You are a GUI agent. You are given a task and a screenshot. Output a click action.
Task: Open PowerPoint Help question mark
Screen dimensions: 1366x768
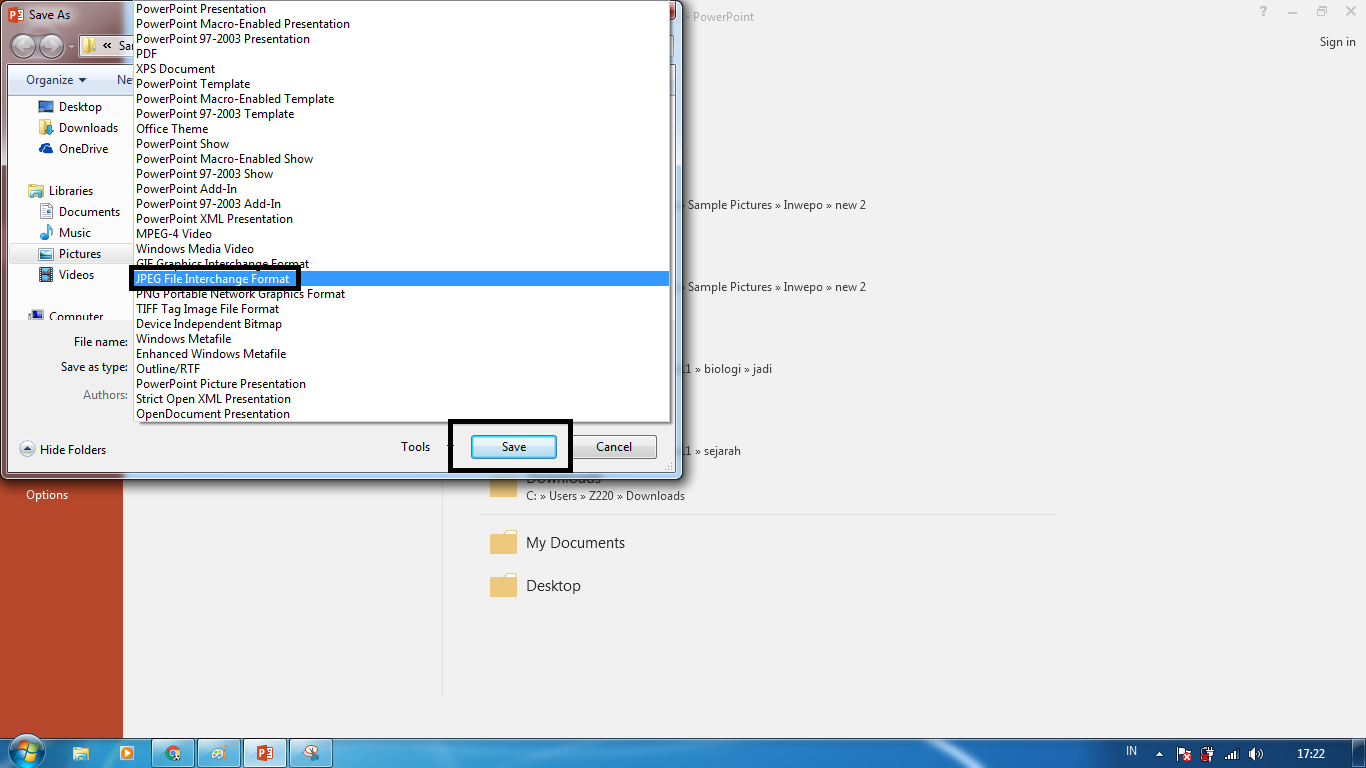(1264, 11)
